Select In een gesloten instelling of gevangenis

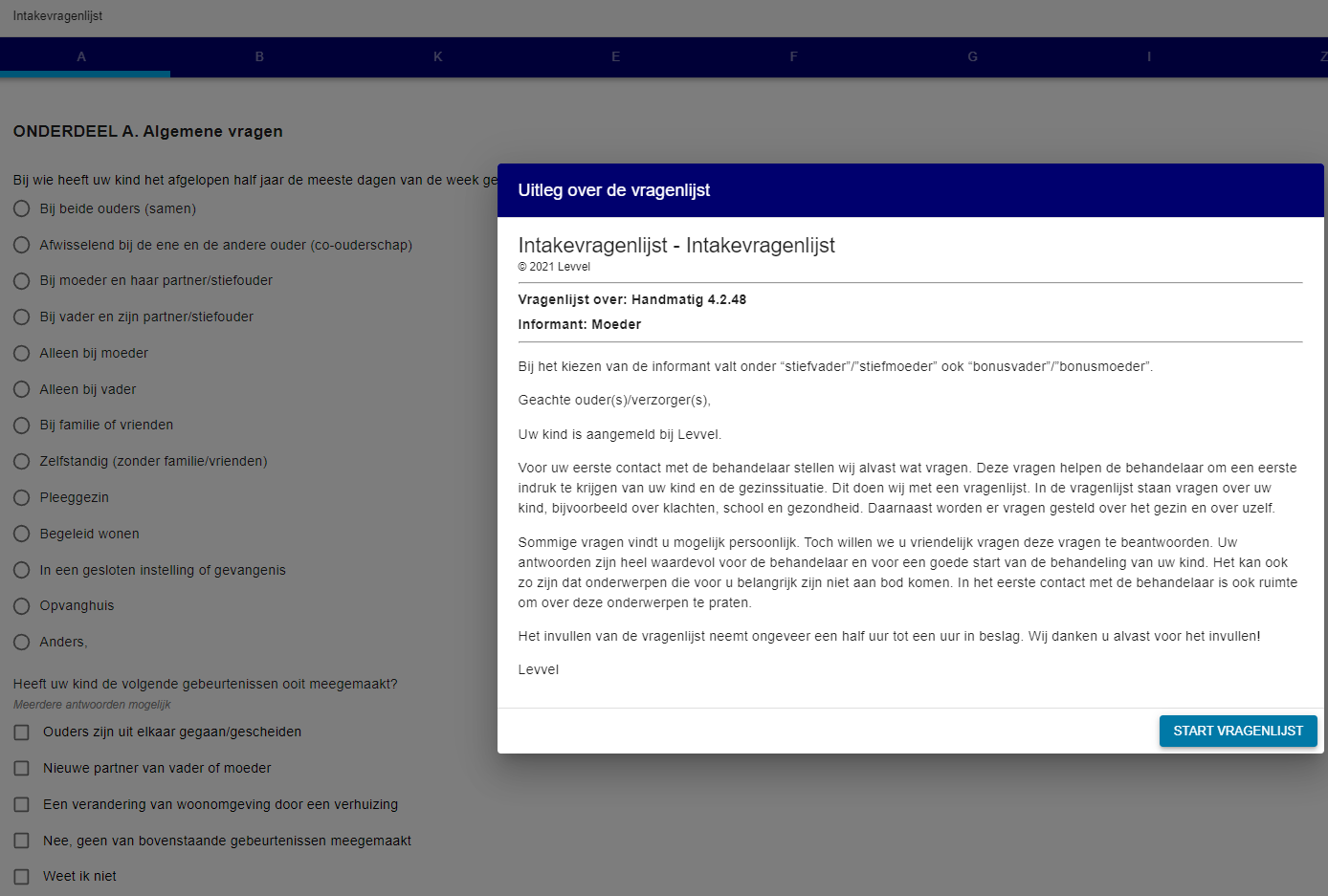click(x=21, y=570)
